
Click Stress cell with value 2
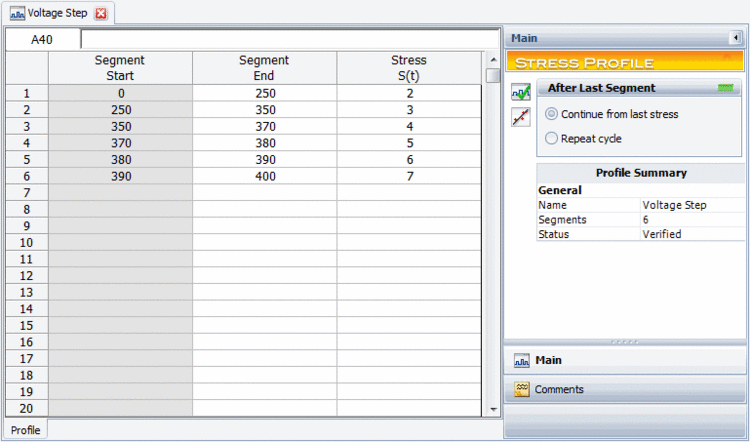point(409,93)
